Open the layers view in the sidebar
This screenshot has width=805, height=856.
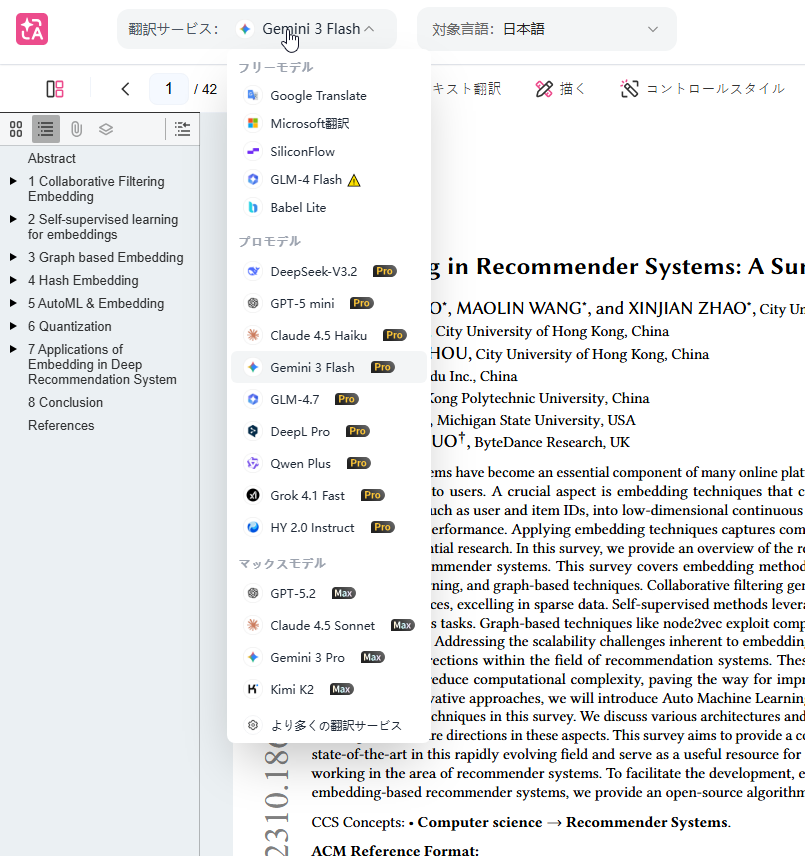[106, 129]
